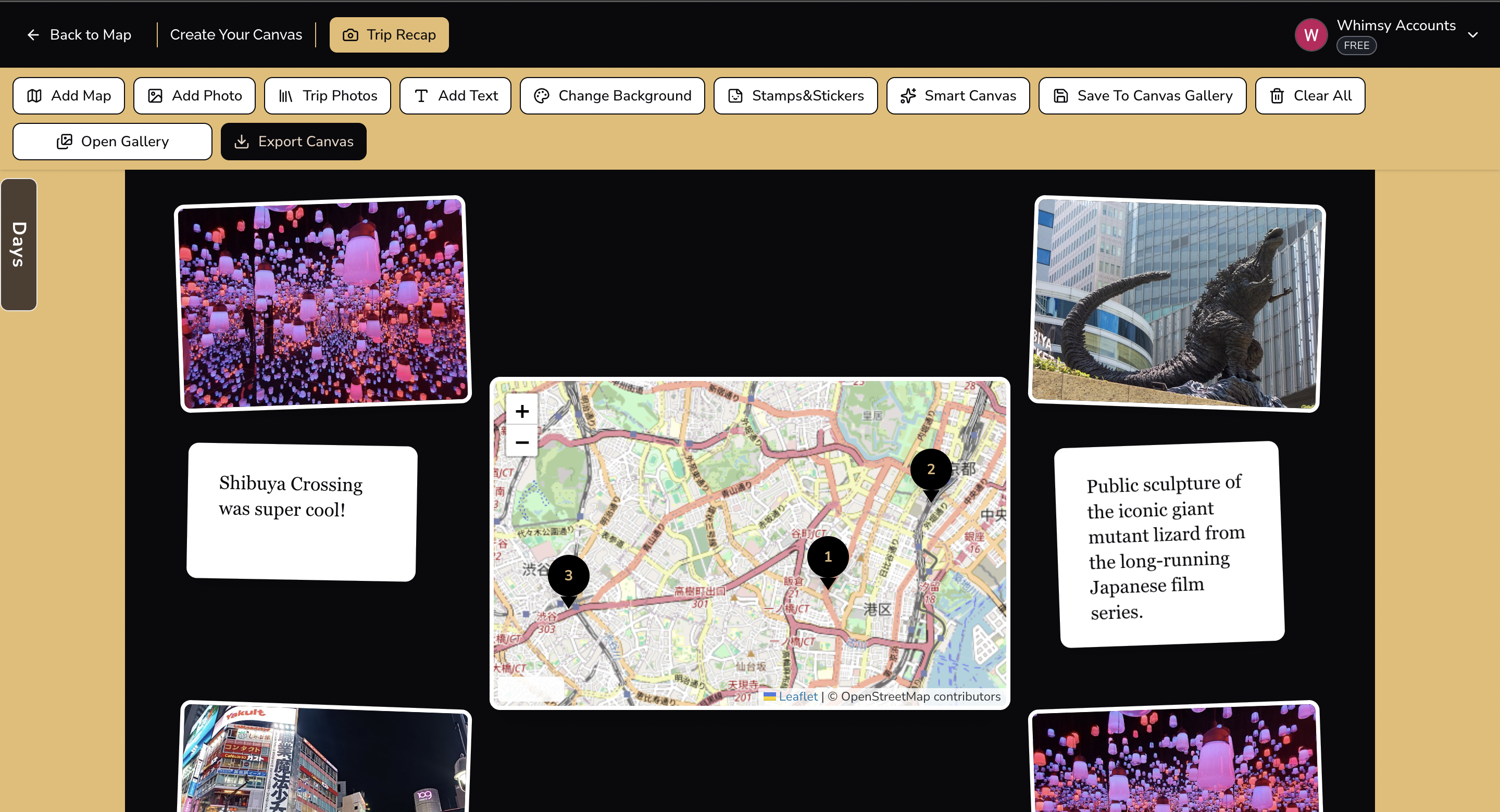
Task: Zoom out on the map
Action: coord(522,442)
